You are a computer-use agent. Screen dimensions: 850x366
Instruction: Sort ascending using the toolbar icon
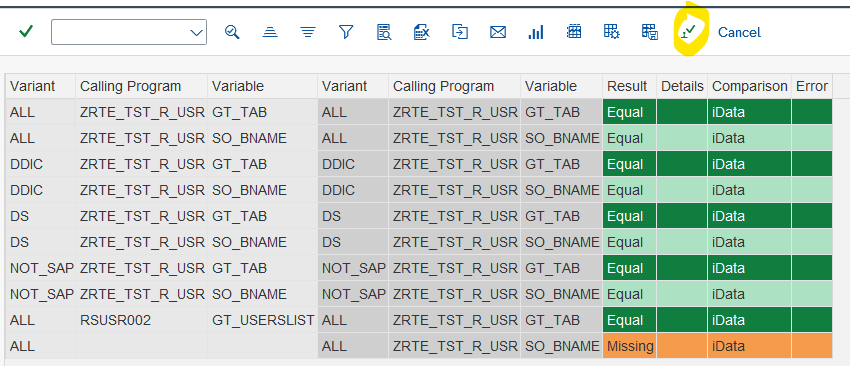point(270,32)
